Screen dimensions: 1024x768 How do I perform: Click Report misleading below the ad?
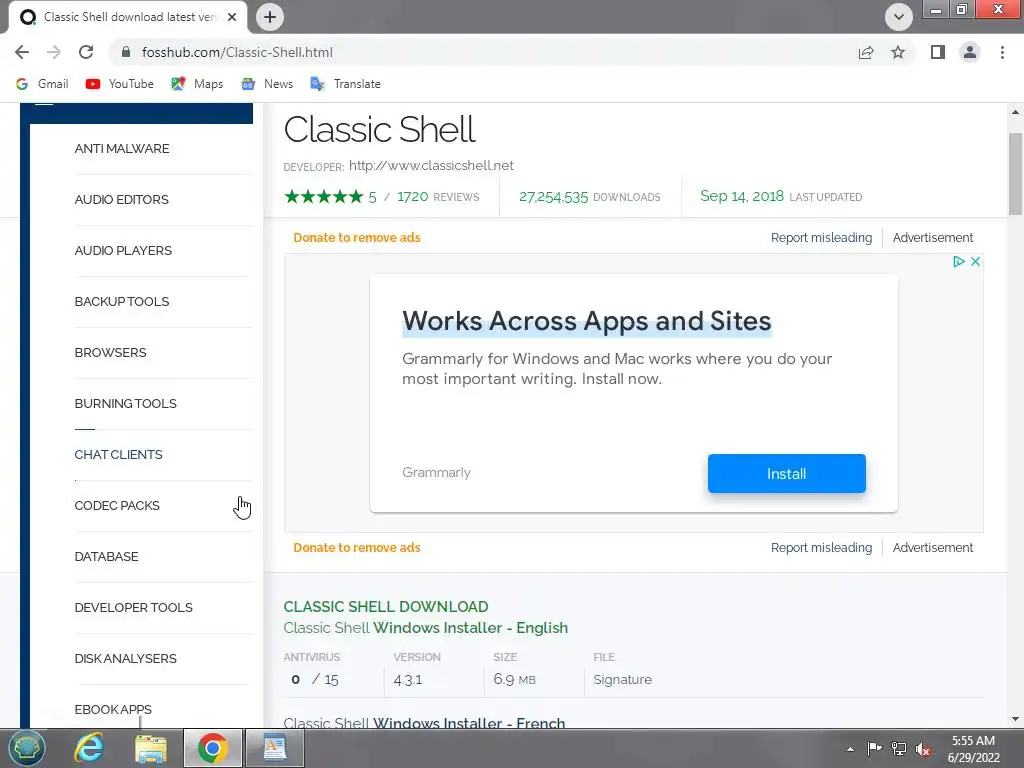(x=821, y=548)
